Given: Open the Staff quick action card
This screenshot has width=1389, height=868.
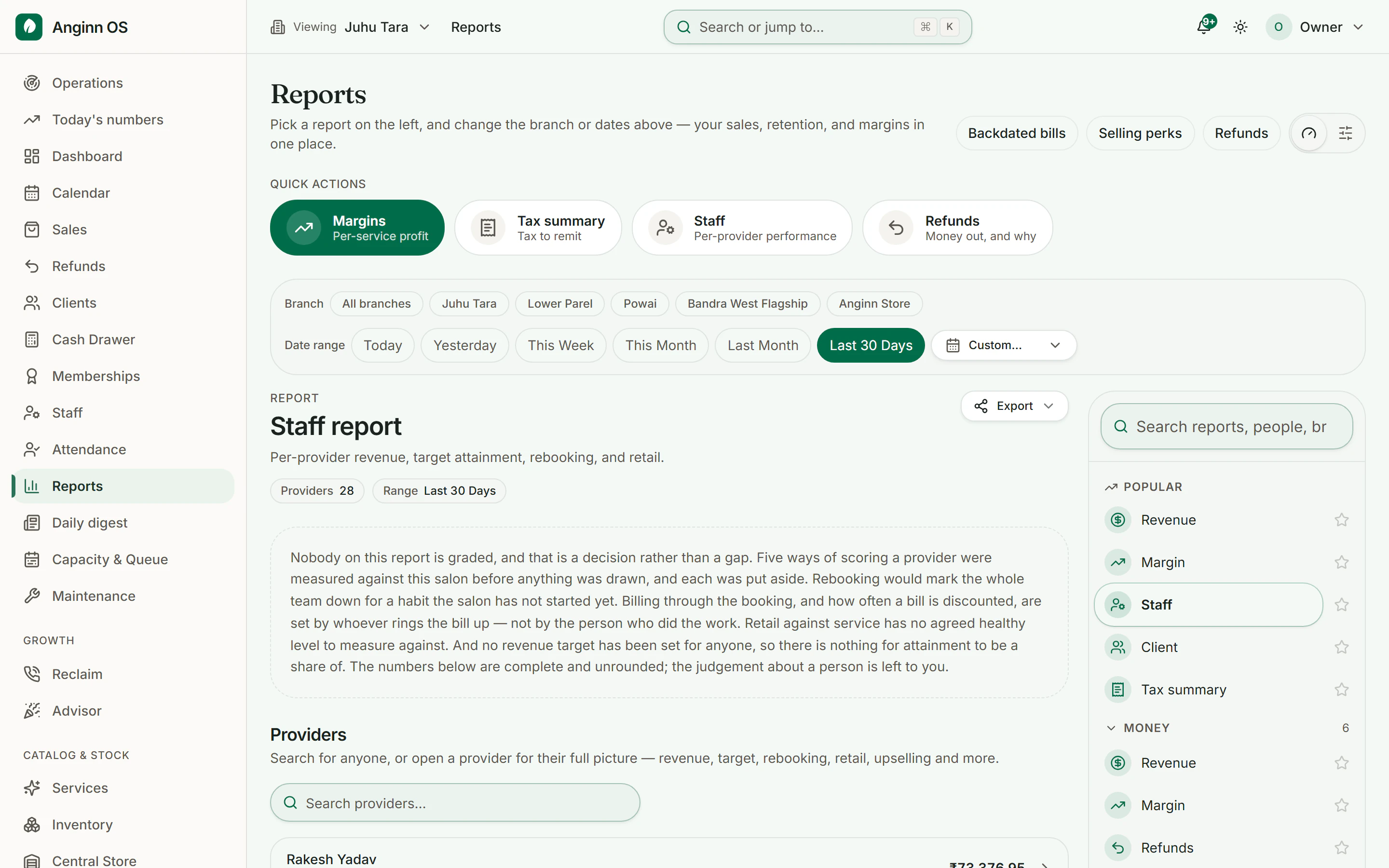Looking at the screenshot, I should [x=742, y=228].
